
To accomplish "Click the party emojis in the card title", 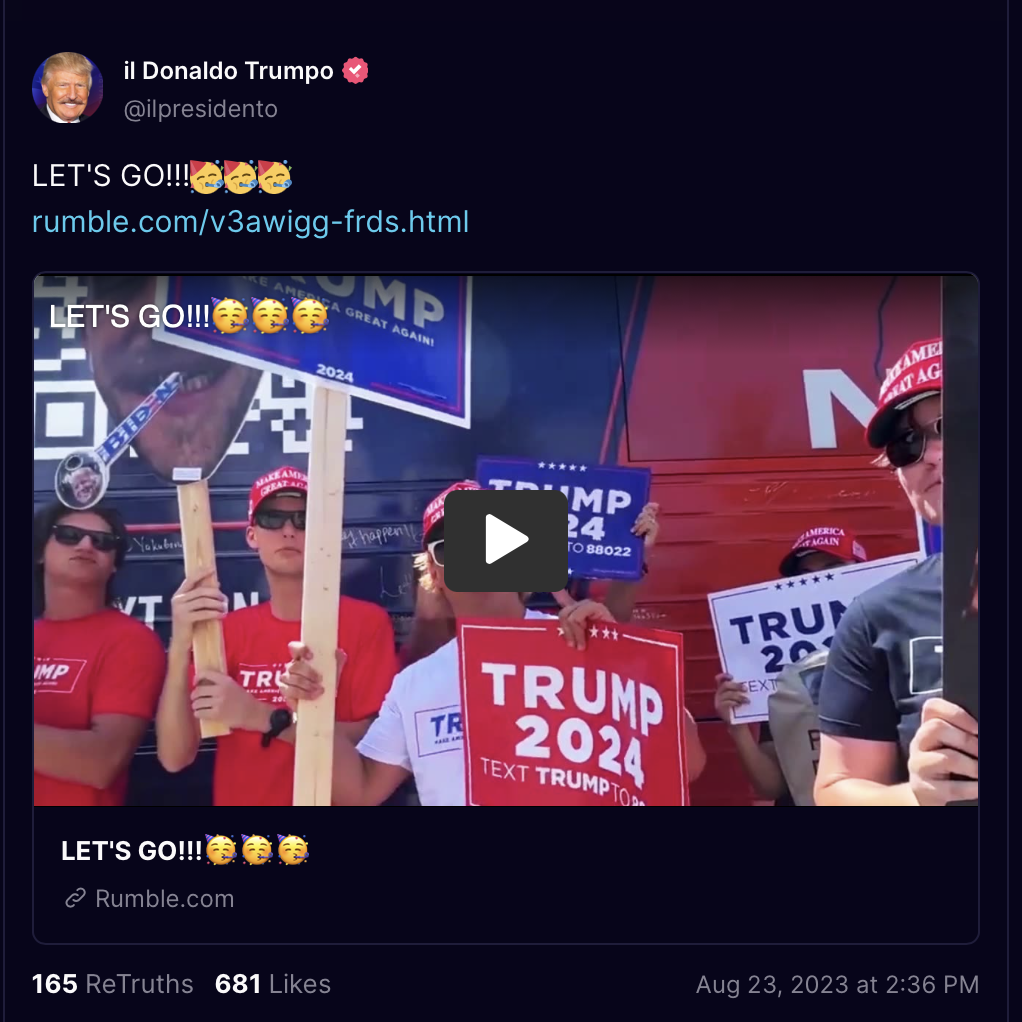I will pos(257,851).
